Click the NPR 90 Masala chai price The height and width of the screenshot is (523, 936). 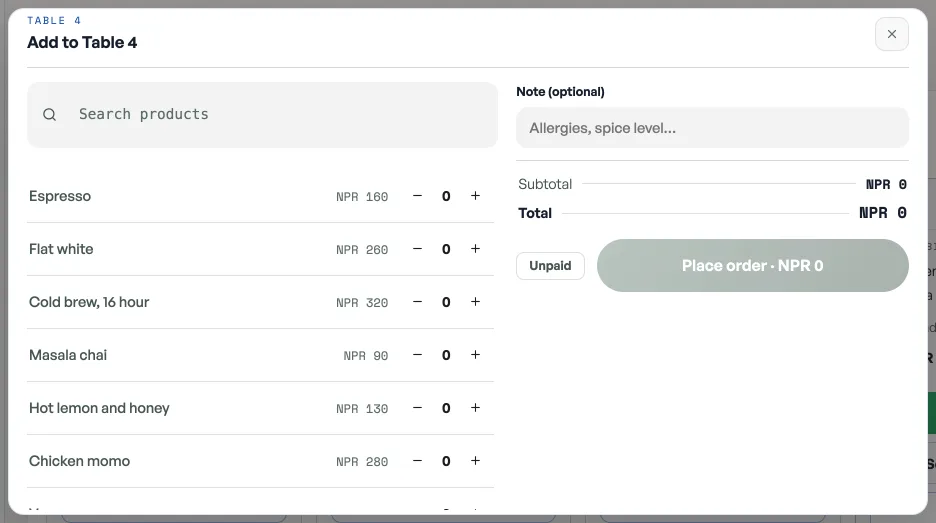click(x=365, y=356)
